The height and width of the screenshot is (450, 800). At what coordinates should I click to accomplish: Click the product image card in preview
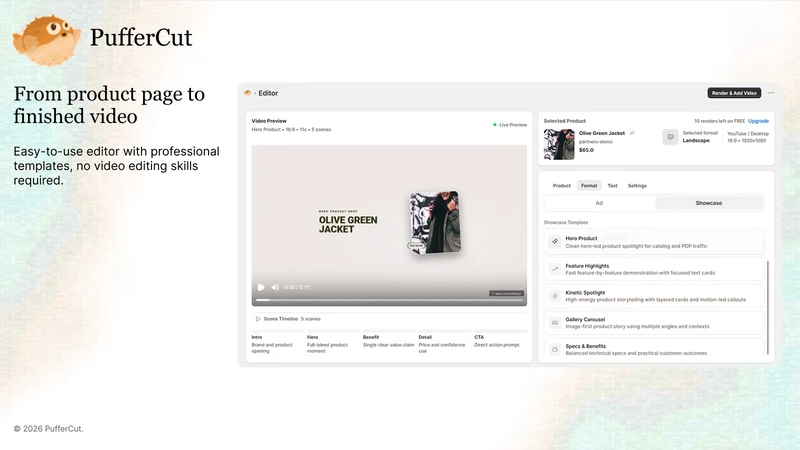[435, 223]
